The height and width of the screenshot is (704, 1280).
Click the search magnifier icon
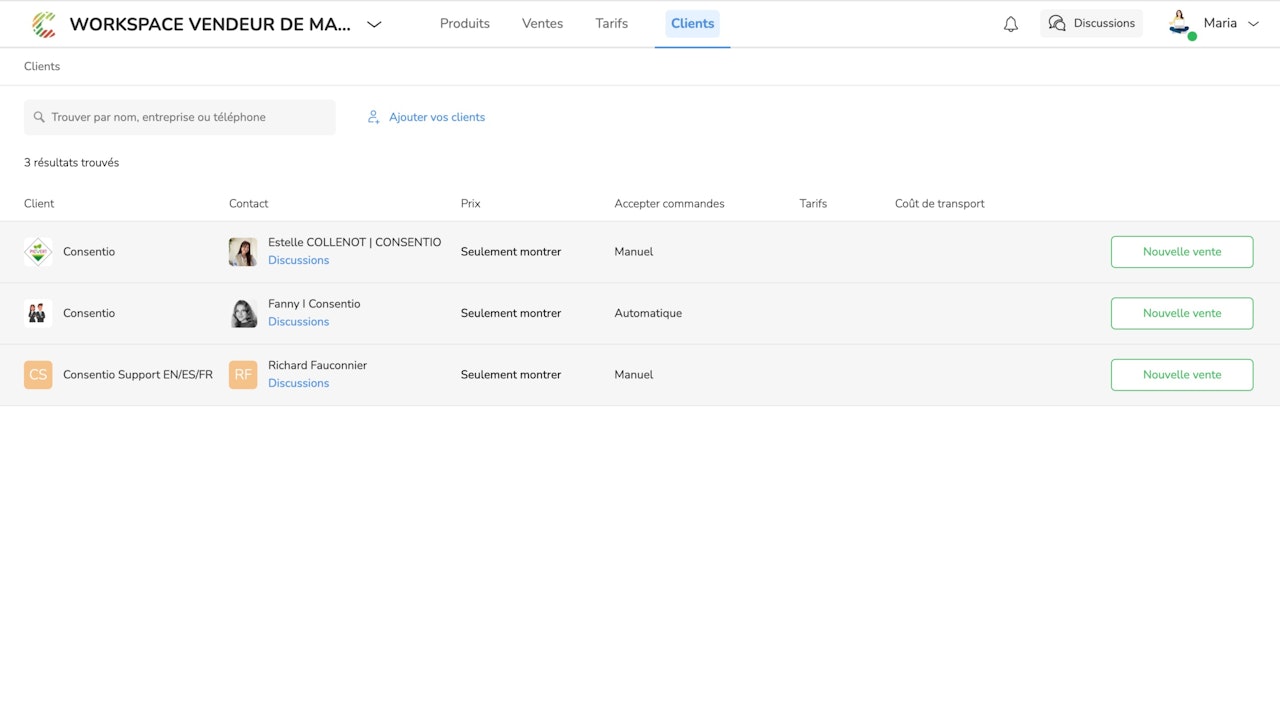tap(39, 117)
